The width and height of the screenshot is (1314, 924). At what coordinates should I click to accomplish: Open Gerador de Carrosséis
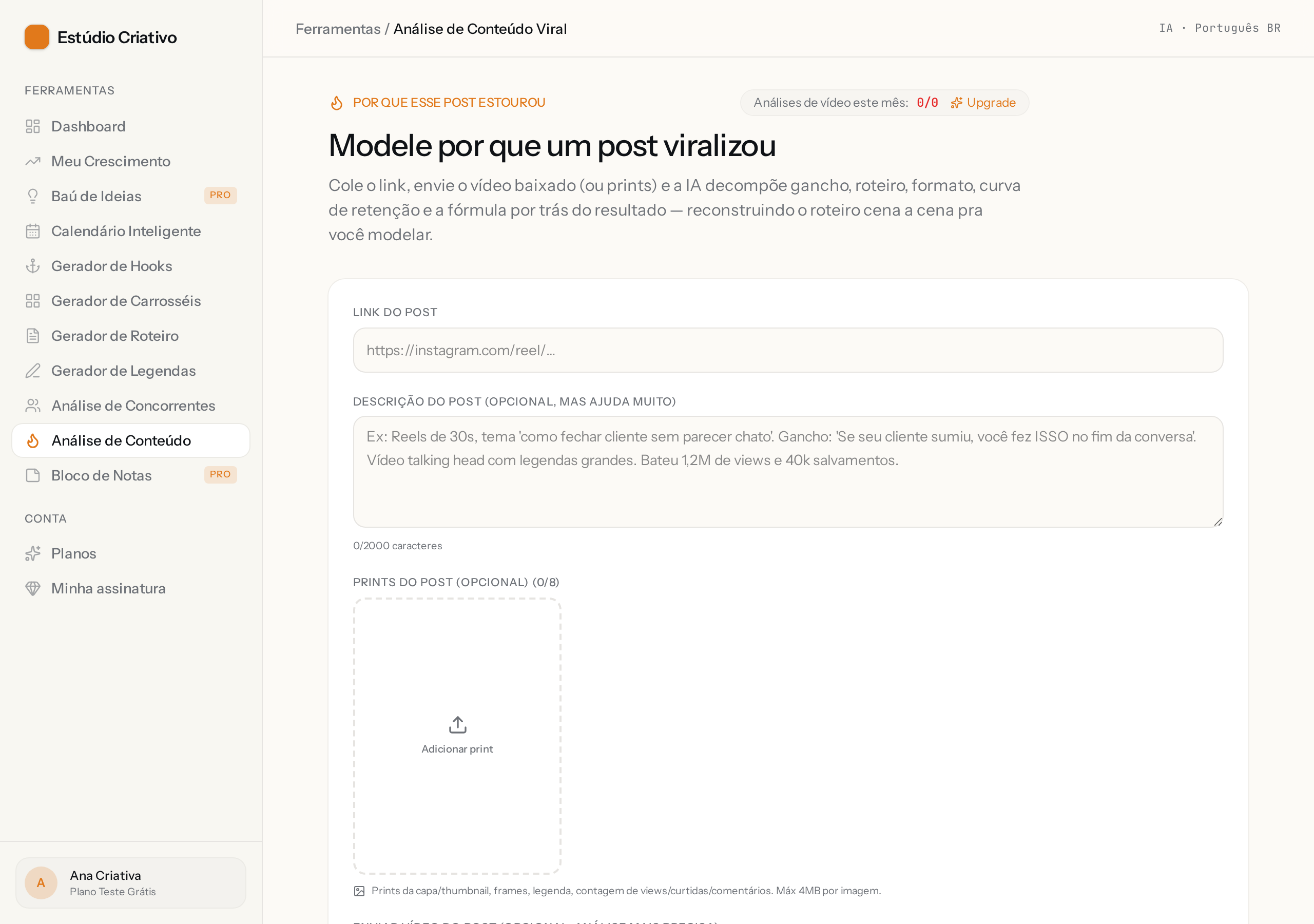point(131,301)
